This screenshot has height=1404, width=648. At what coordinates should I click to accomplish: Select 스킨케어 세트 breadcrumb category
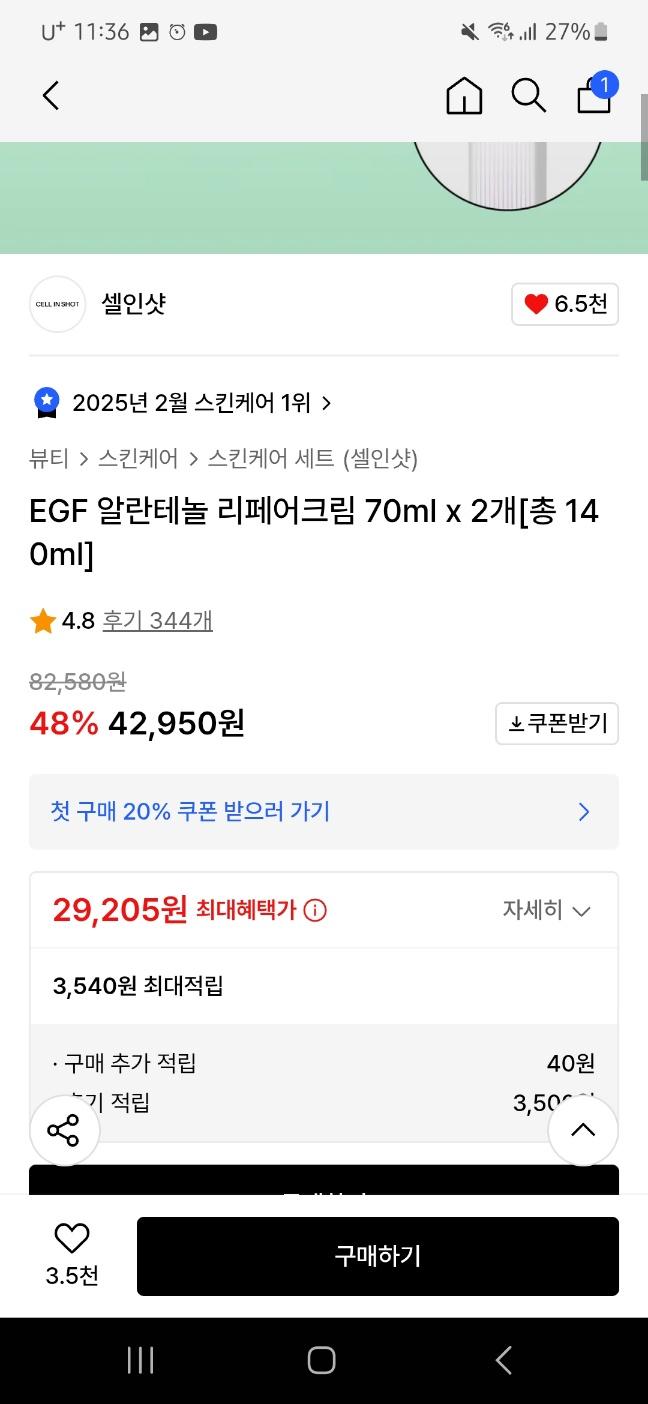(x=270, y=458)
